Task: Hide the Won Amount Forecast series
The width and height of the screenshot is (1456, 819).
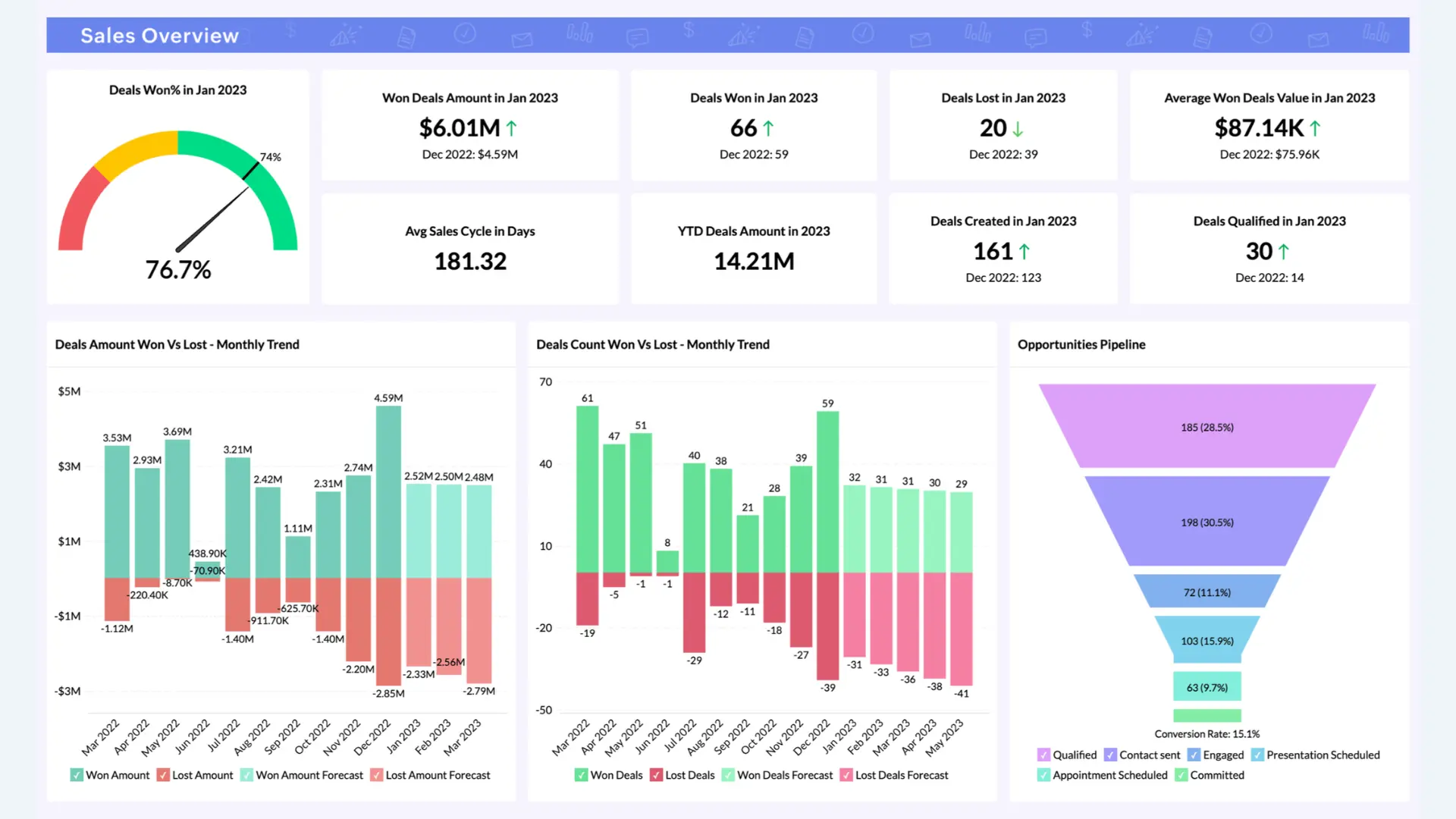Action: point(246,775)
